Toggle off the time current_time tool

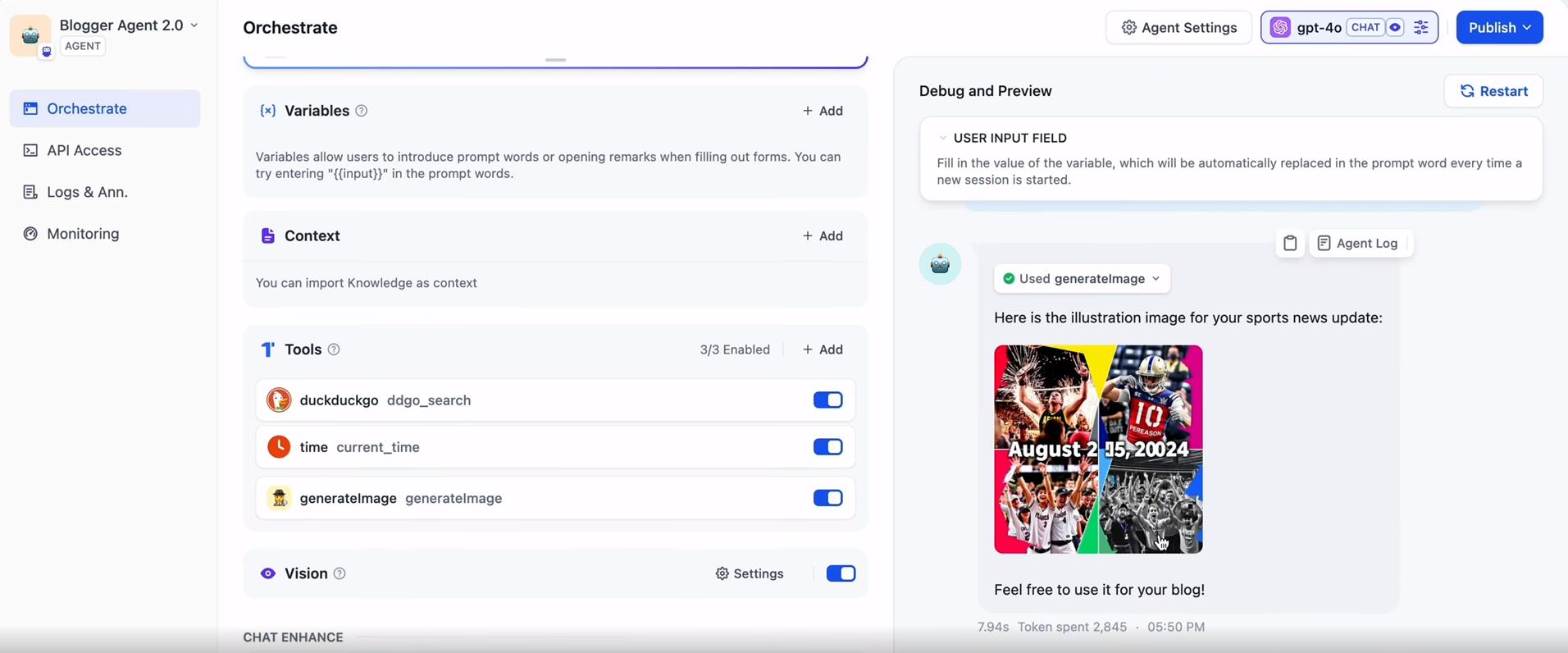tap(827, 447)
